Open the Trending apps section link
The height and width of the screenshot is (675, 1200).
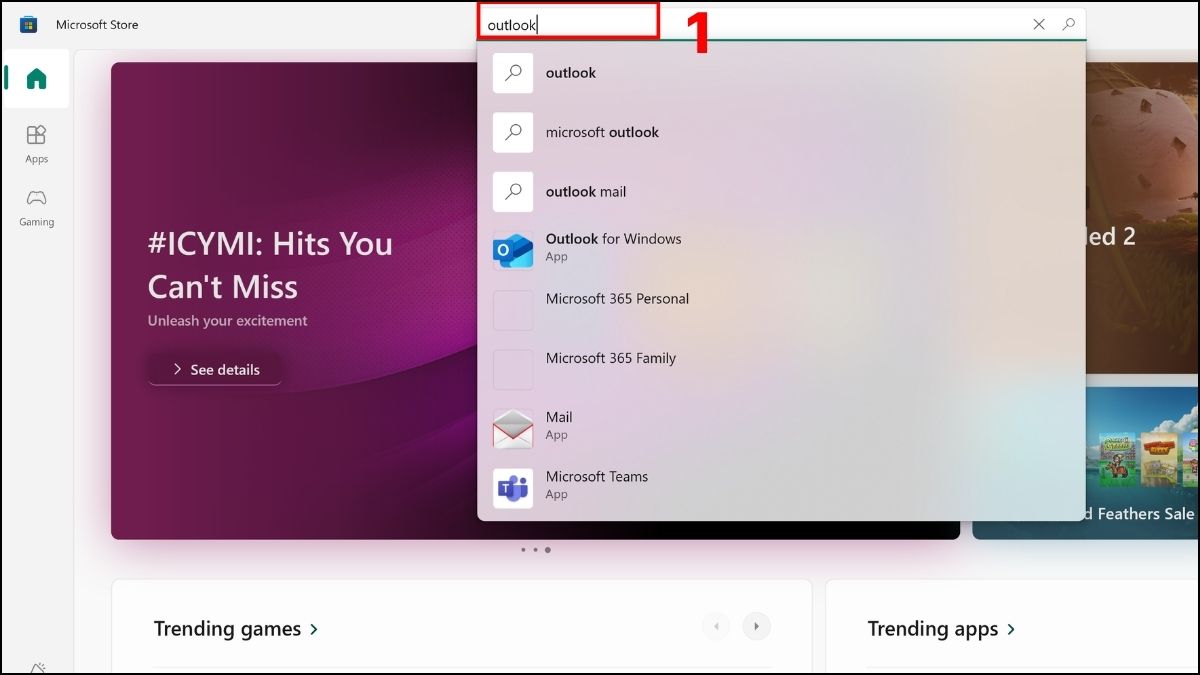(x=941, y=629)
